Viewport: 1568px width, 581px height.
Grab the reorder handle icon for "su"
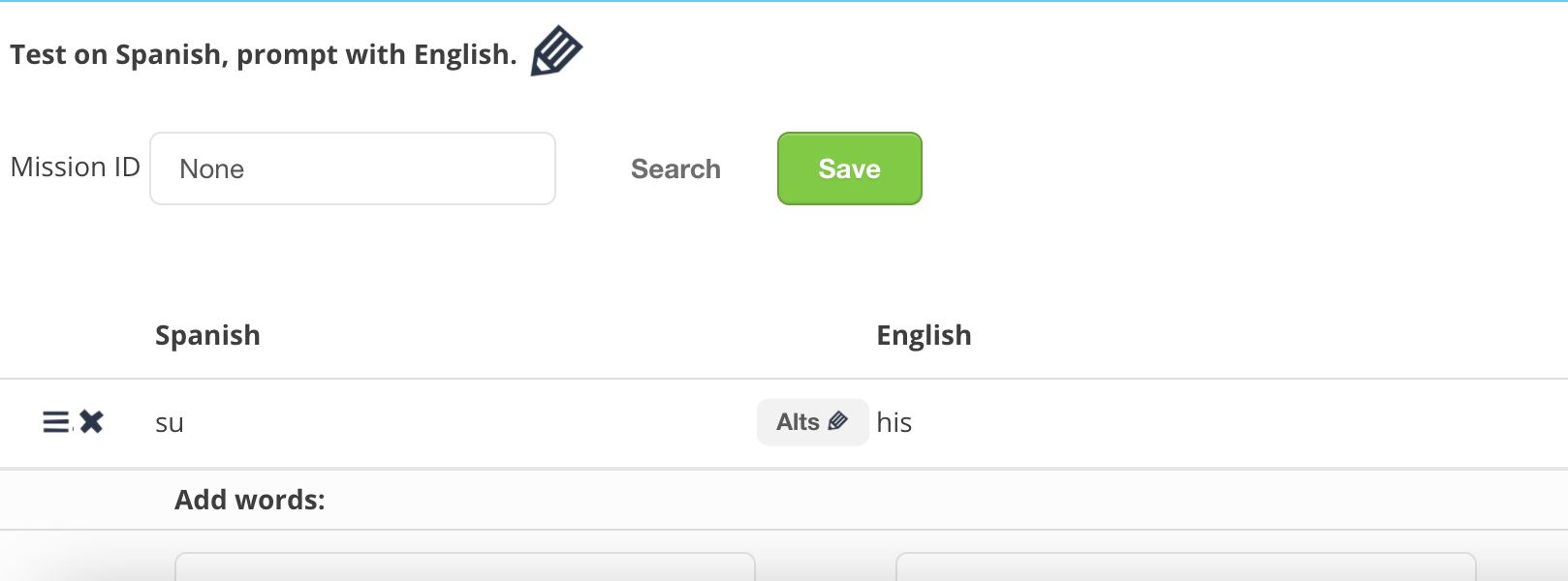(56, 422)
